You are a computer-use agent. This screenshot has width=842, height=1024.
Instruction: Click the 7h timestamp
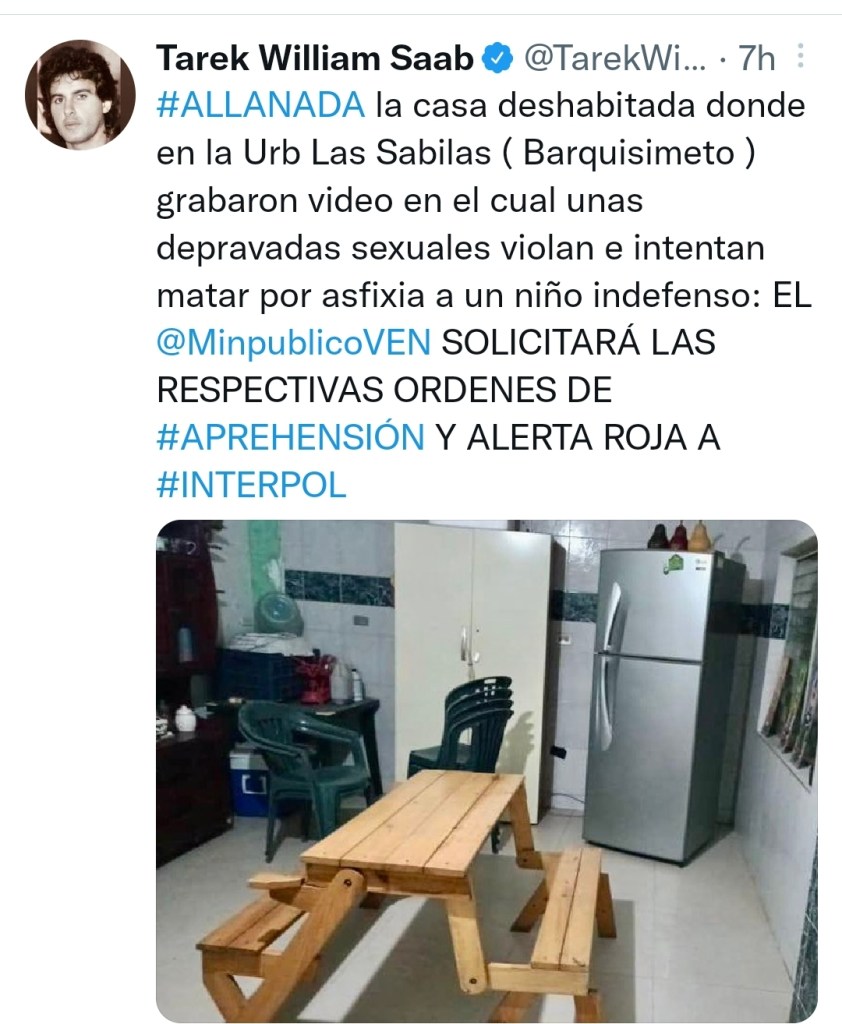point(757,59)
